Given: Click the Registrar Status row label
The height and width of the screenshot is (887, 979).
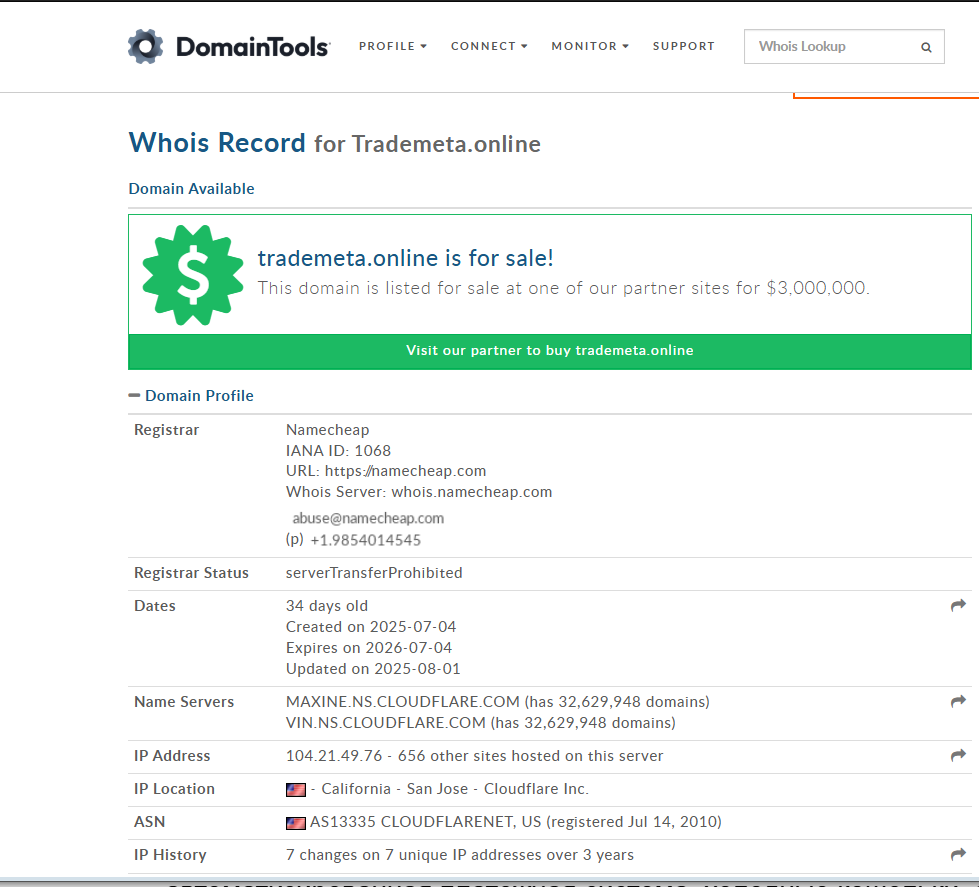Looking at the screenshot, I should [x=192, y=573].
